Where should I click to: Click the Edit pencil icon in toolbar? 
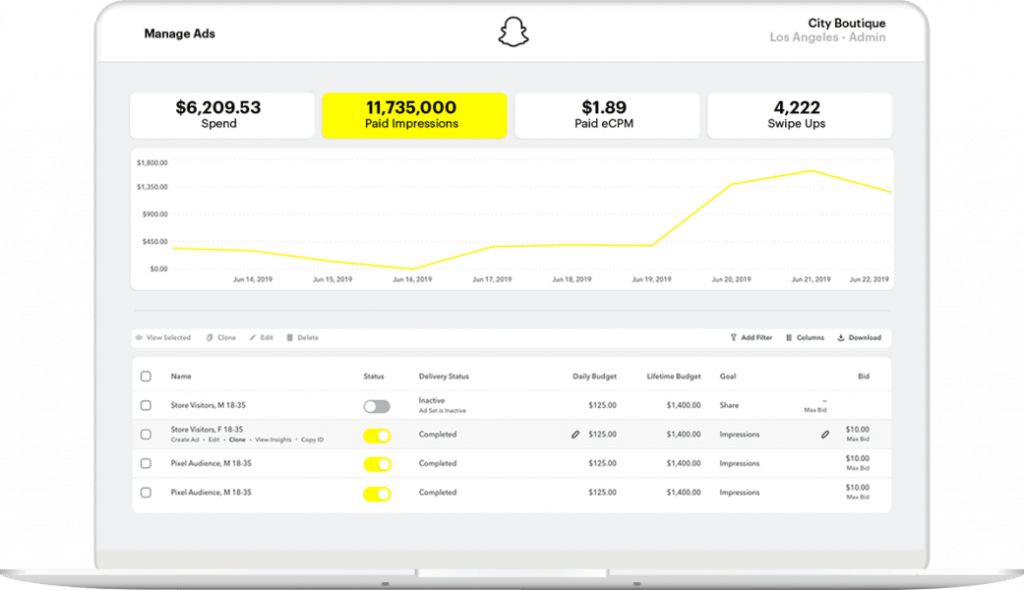[253, 338]
